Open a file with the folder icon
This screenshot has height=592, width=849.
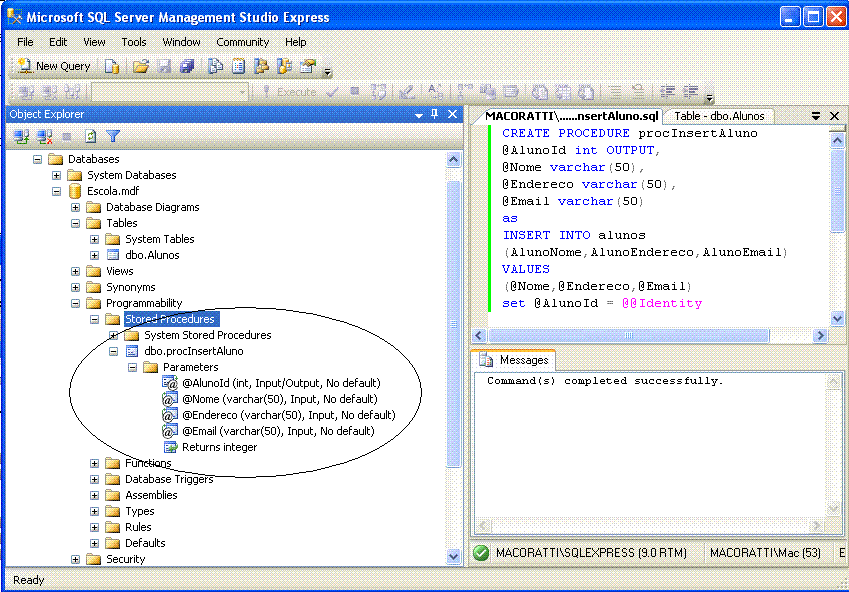(x=140, y=66)
